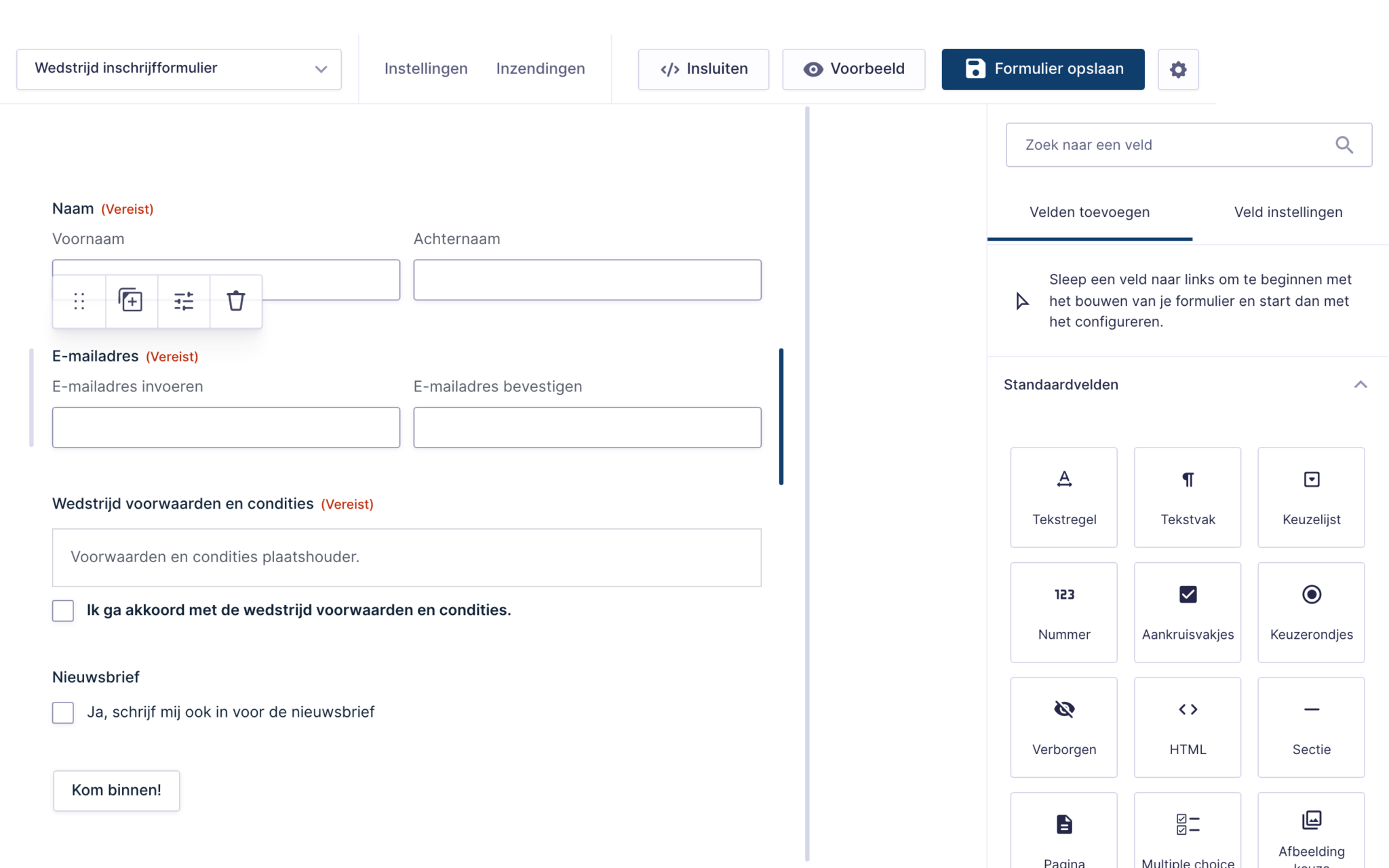The width and height of the screenshot is (1389, 868).
Task: Open the Instellingen menu
Action: click(x=426, y=68)
